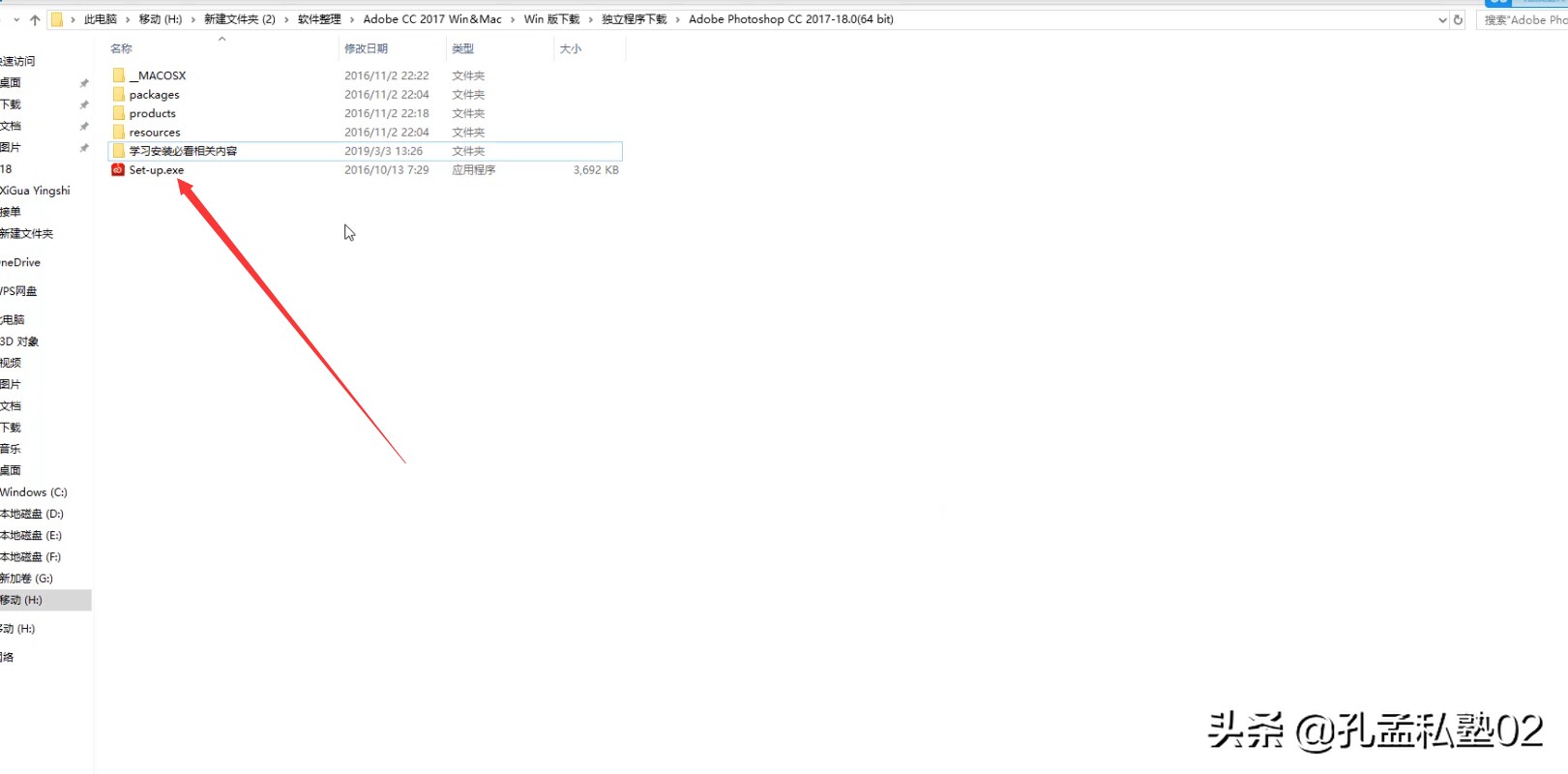Image resolution: width=1568 pixels, height=774 pixels.
Task: Go to 此电脑 in the breadcrumb path
Action: tap(101, 19)
